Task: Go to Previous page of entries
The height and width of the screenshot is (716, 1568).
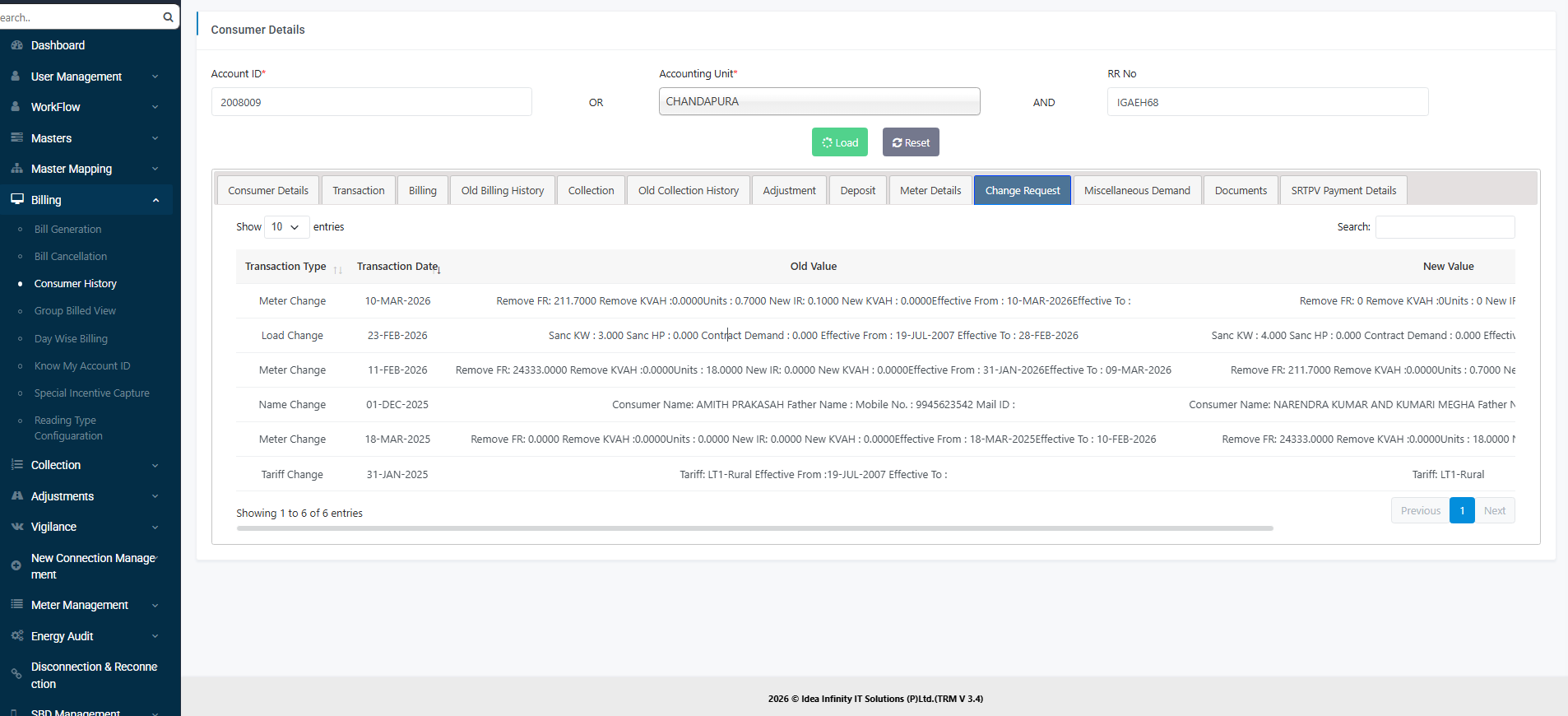Action: [1421, 510]
